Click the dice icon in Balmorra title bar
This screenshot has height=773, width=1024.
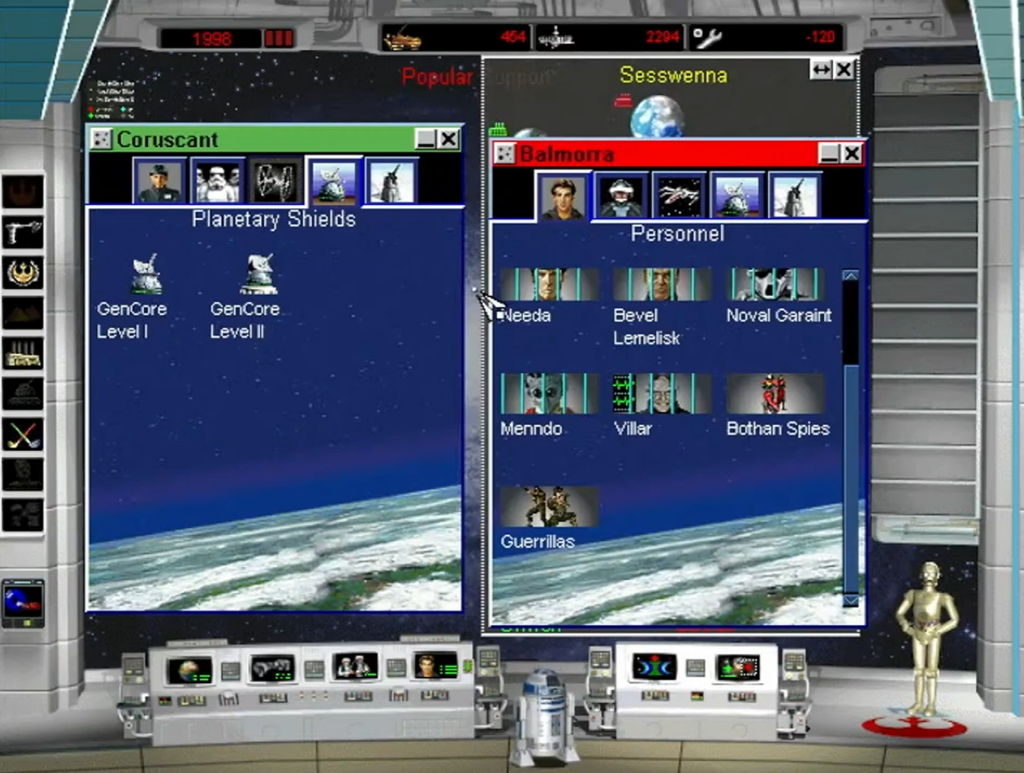coord(504,154)
